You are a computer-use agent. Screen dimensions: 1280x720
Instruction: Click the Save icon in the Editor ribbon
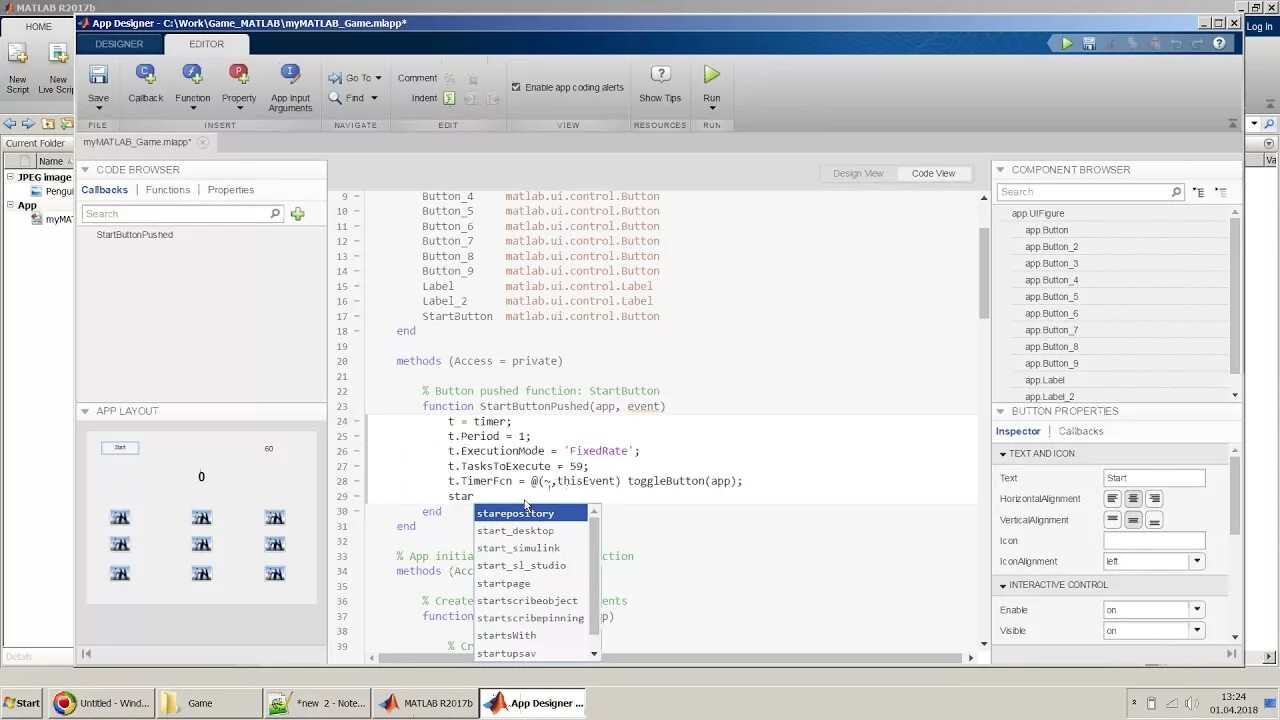click(98, 75)
